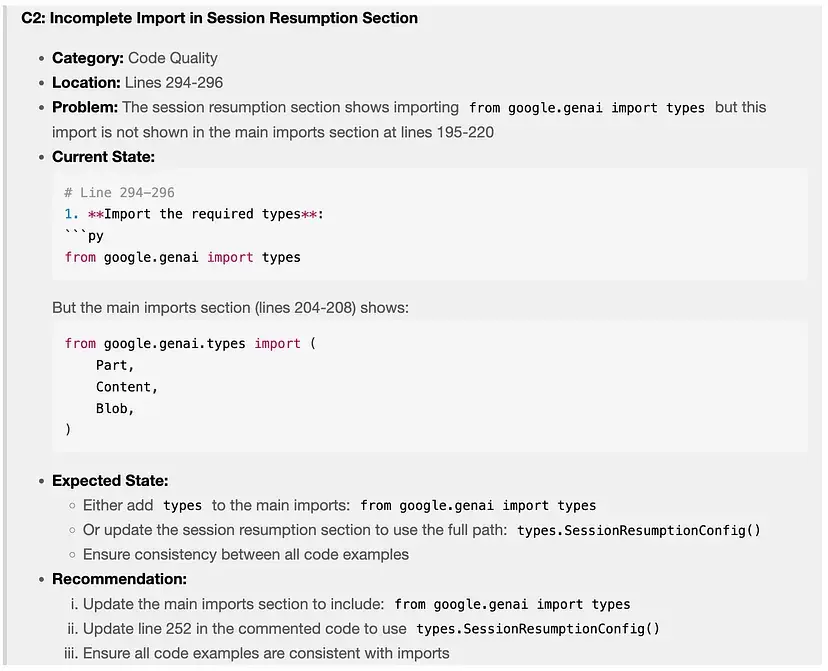The image size is (828, 671).
Task: Click the Current State label
Action: (x=103, y=156)
